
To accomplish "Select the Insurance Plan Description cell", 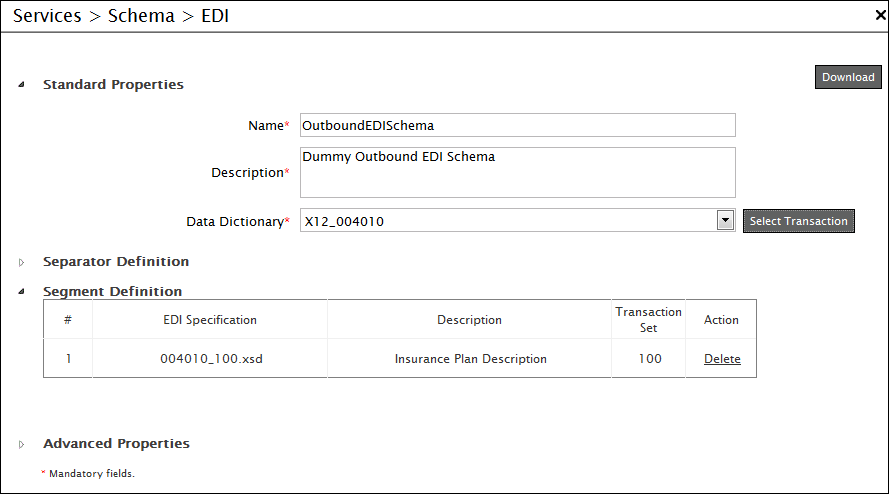I will coord(470,359).
